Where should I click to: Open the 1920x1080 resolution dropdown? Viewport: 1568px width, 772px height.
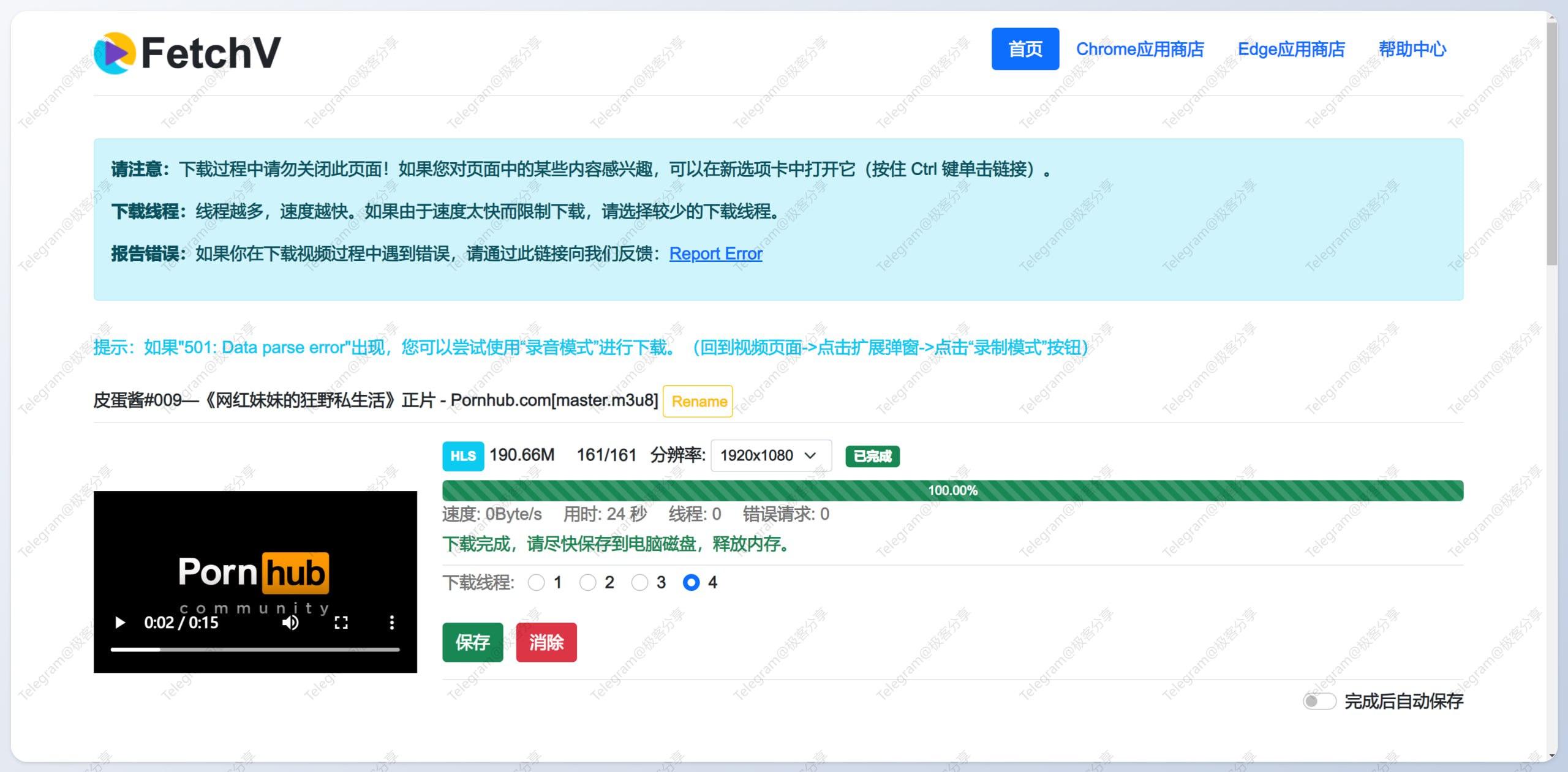(771, 455)
